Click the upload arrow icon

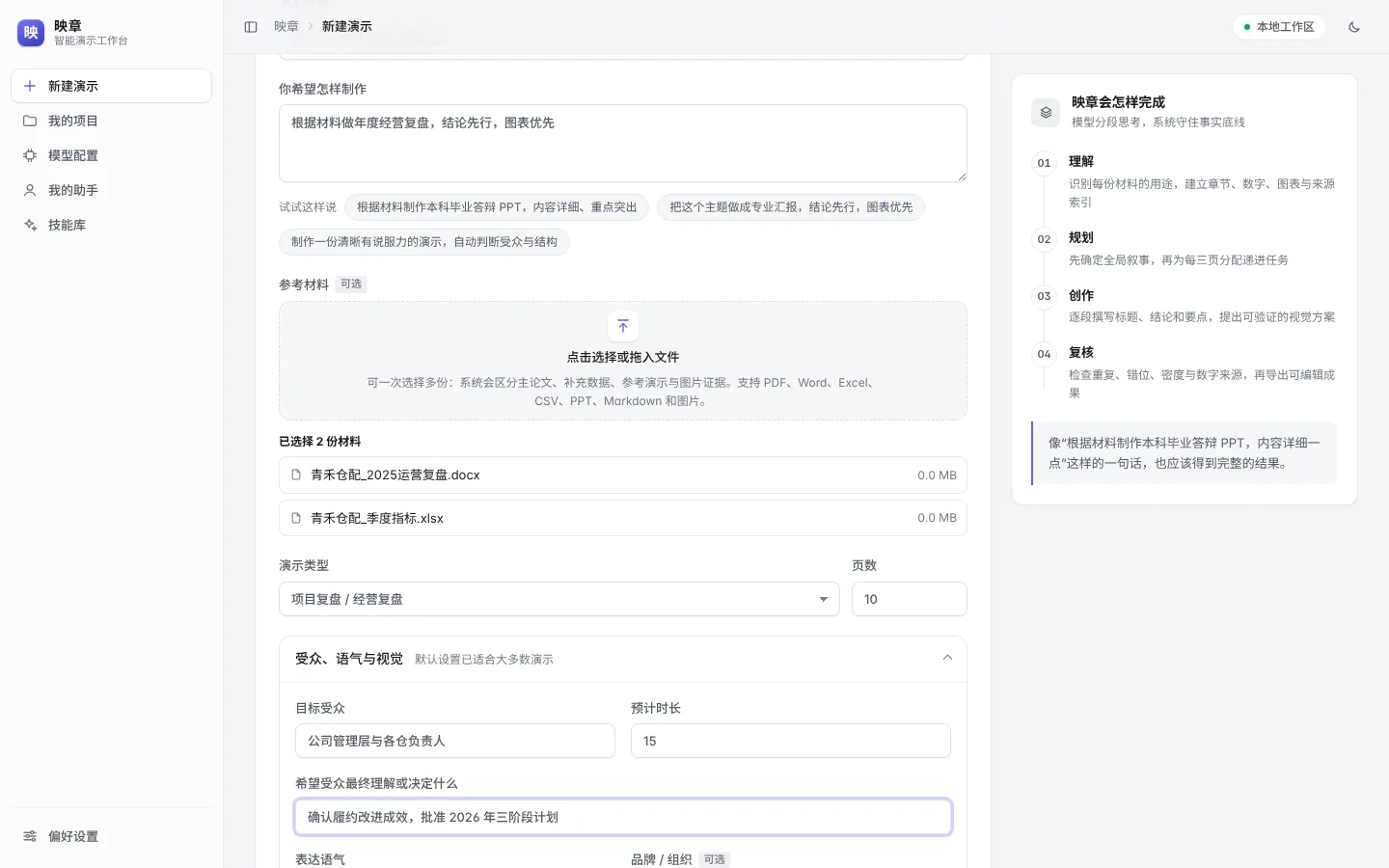623,326
